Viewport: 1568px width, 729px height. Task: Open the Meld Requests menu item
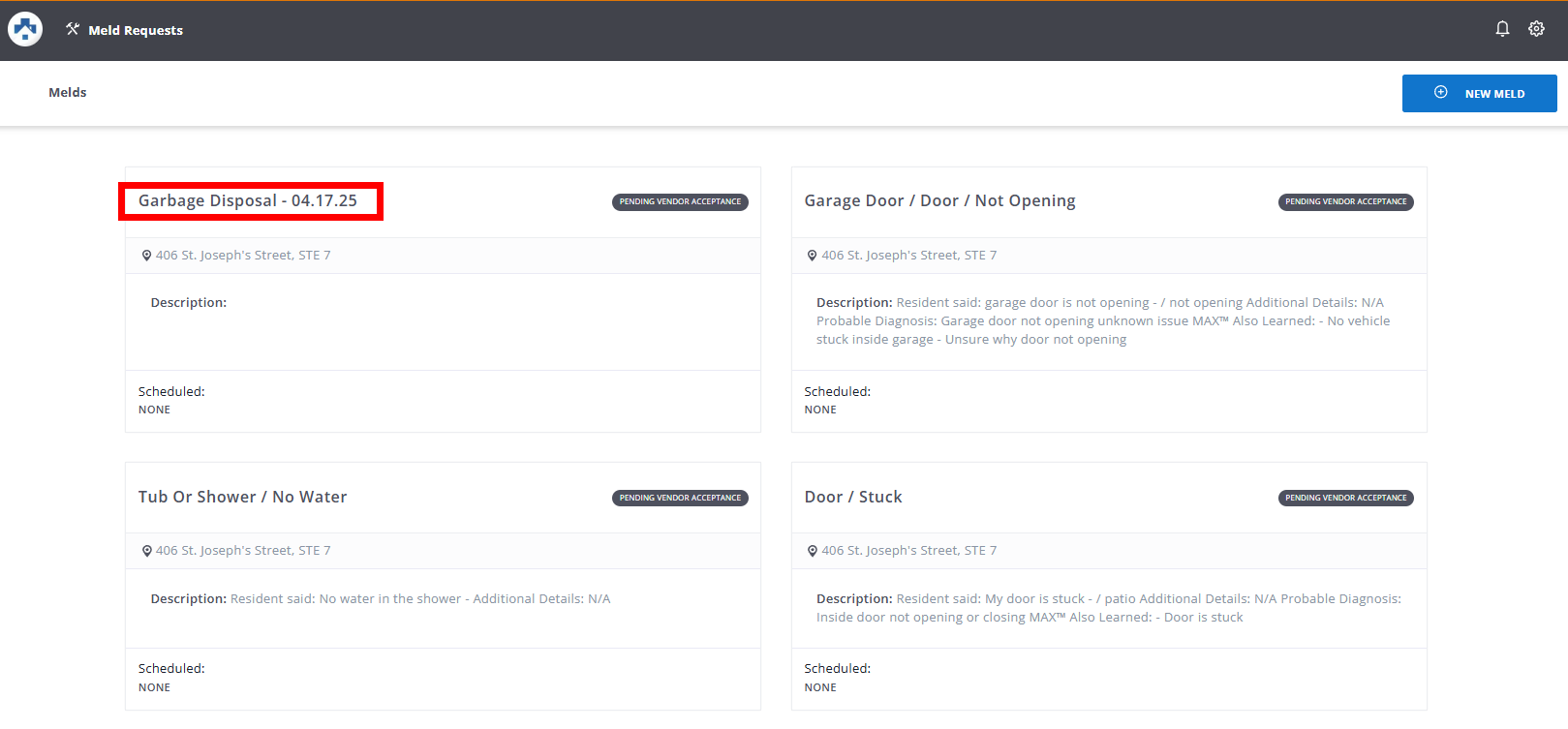[x=135, y=30]
